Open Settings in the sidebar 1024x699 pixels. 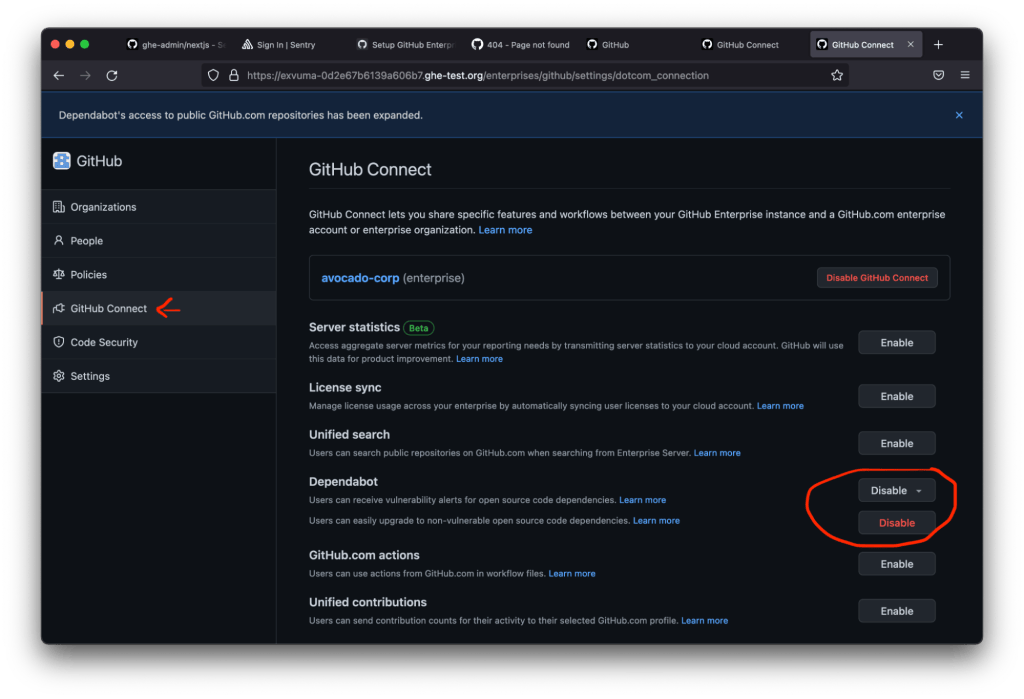[x=159, y=376]
